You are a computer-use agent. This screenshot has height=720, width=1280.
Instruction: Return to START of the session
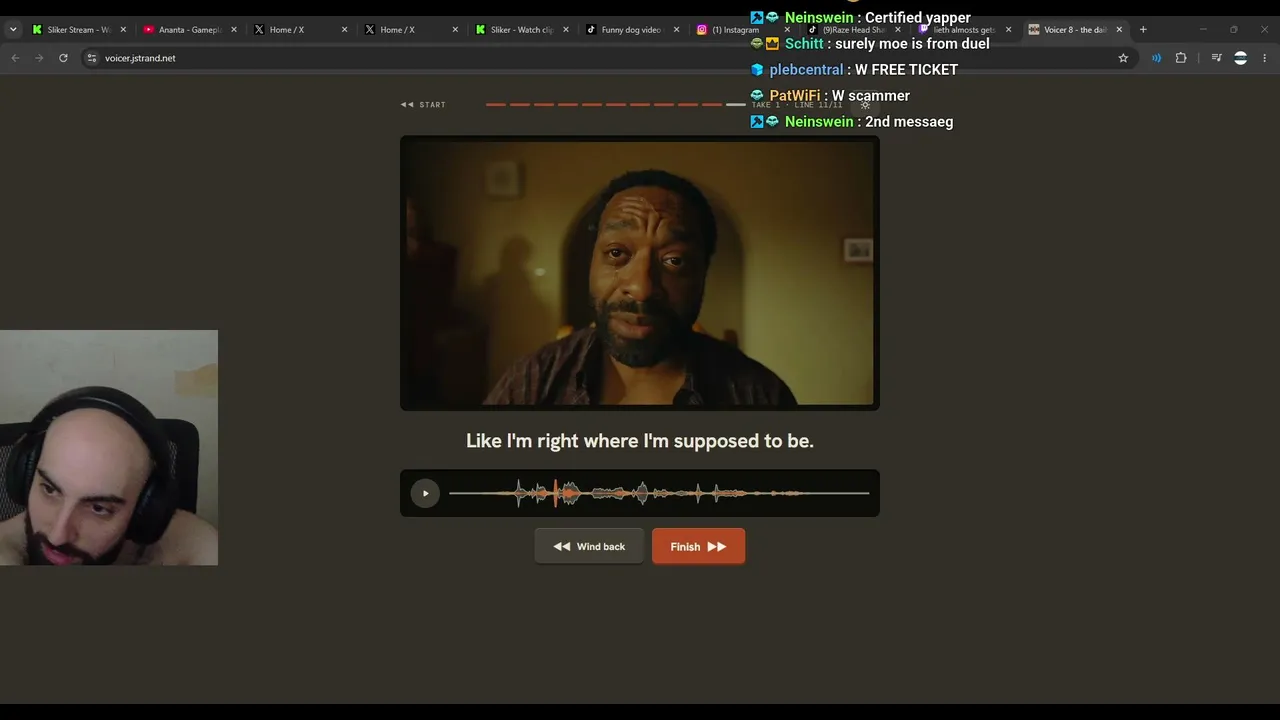click(423, 104)
